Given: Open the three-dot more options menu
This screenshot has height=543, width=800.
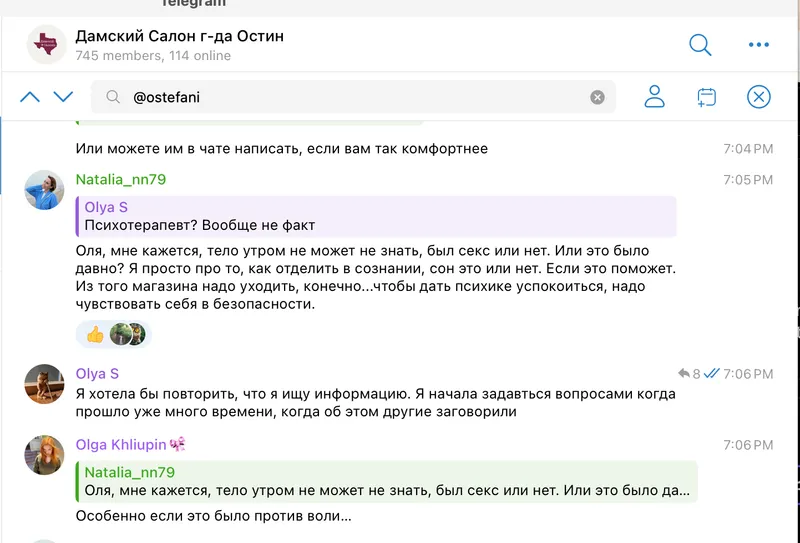Looking at the screenshot, I should click(759, 45).
